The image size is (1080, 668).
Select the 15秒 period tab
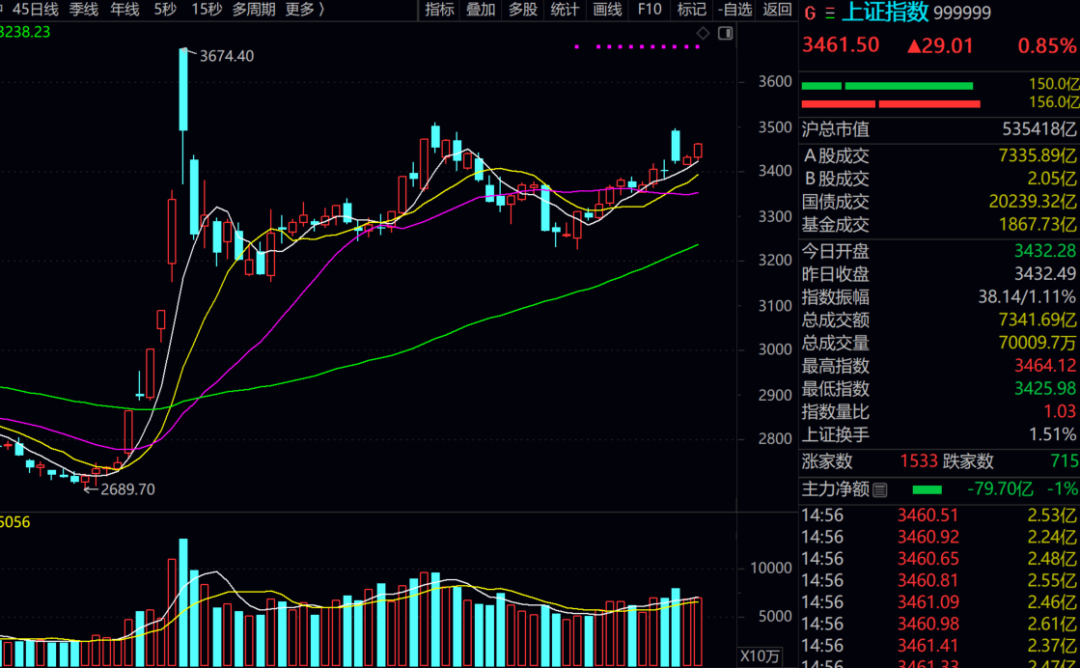[207, 10]
